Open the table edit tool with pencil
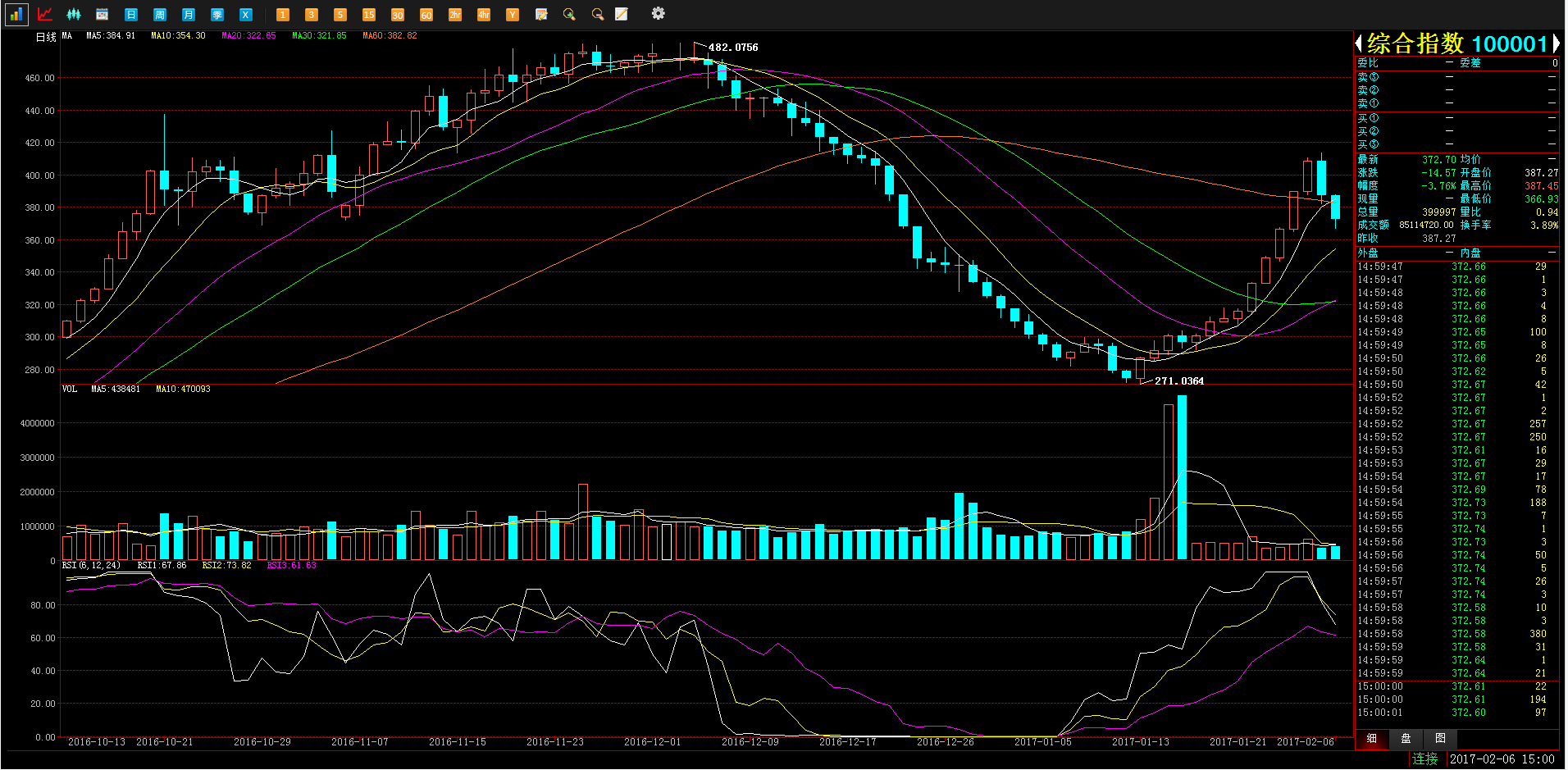Image resolution: width=1568 pixels, height=770 pixels. click(x=541, y=14)
